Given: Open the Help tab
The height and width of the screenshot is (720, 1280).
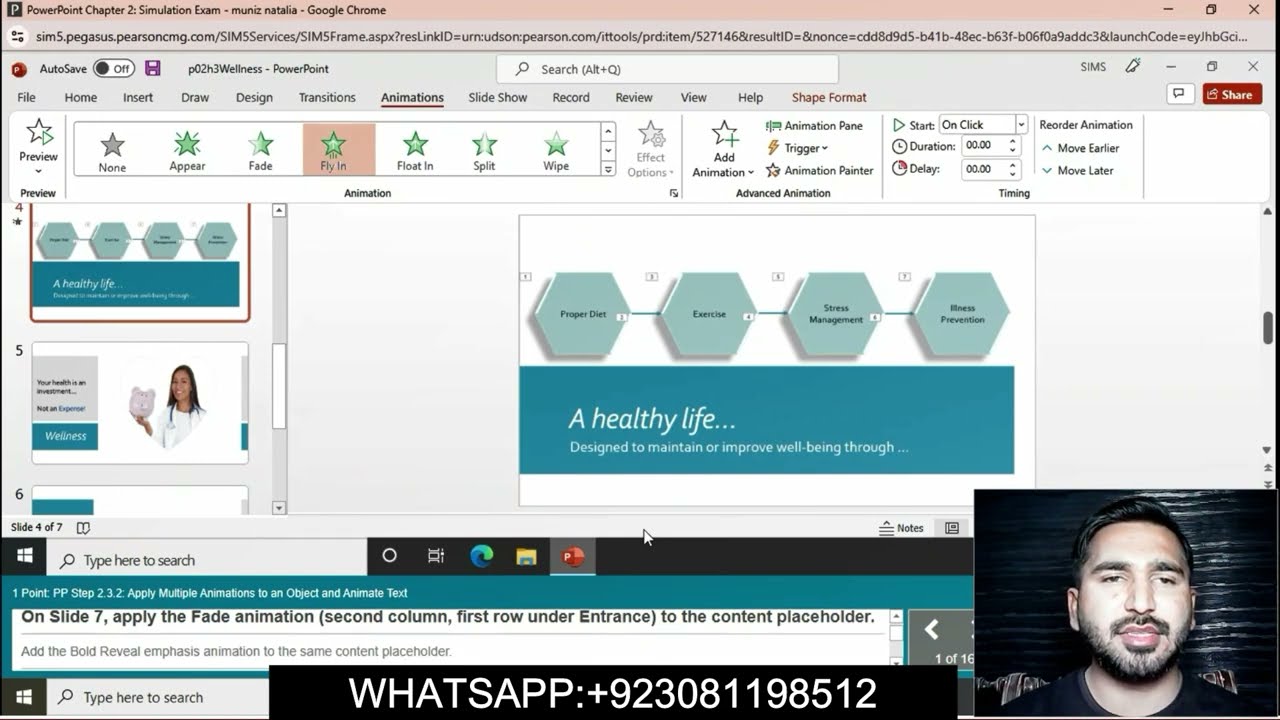Looking at the screenshot, I should point(750,97).
